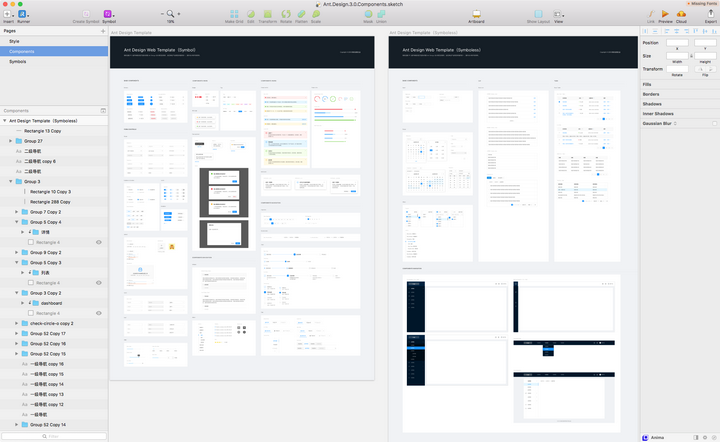Align selection to left edge
This screenshot has width=720, height=442.
667,31
